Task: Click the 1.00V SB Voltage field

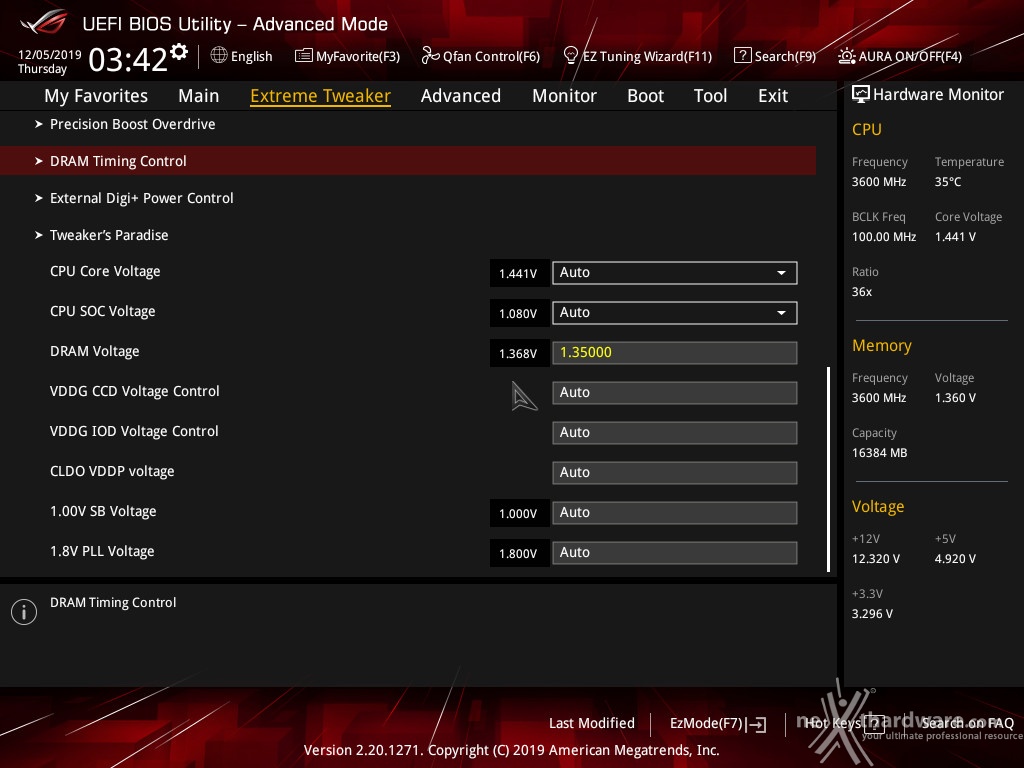Action: pyautogui.click(x=675, y=513)
